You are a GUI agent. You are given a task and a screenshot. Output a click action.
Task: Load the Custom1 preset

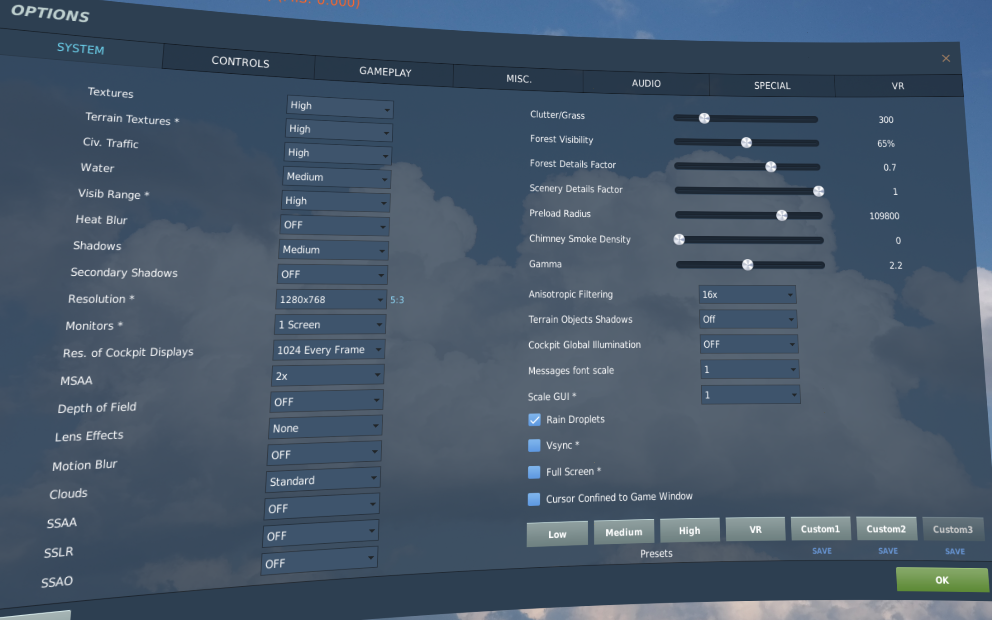[821, 528]
